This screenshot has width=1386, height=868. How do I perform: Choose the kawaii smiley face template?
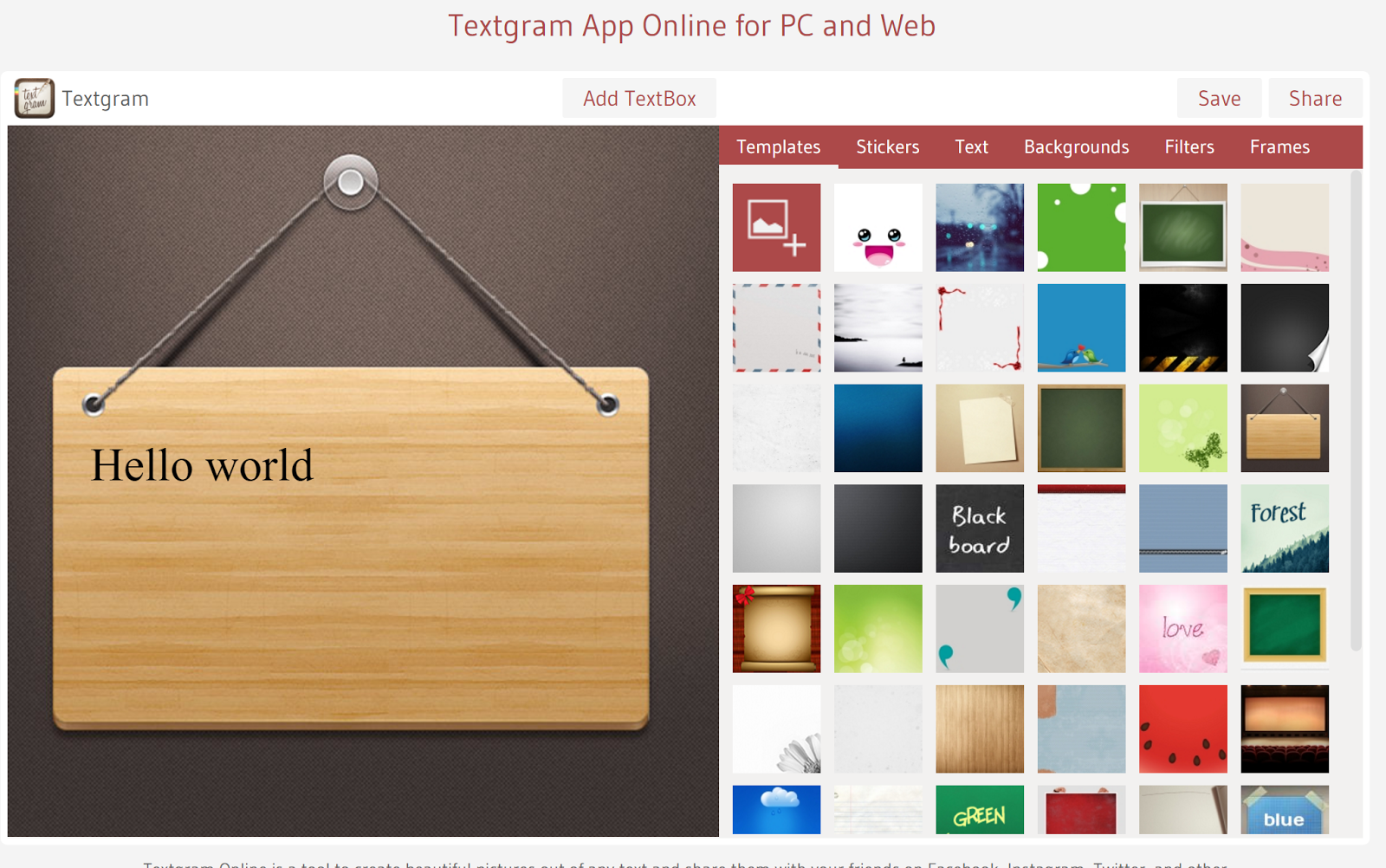click(x=878, y=227)
